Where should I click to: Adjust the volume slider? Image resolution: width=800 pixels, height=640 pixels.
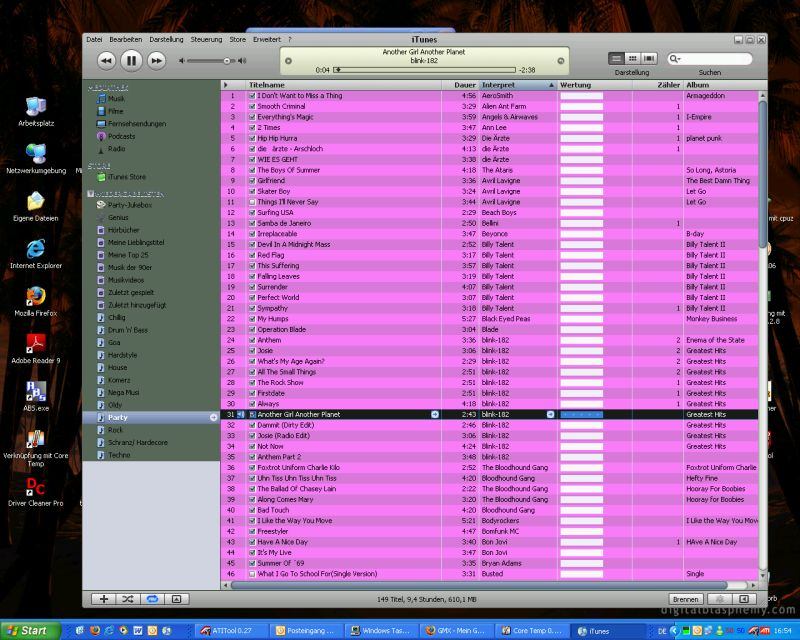click(210, 61)
